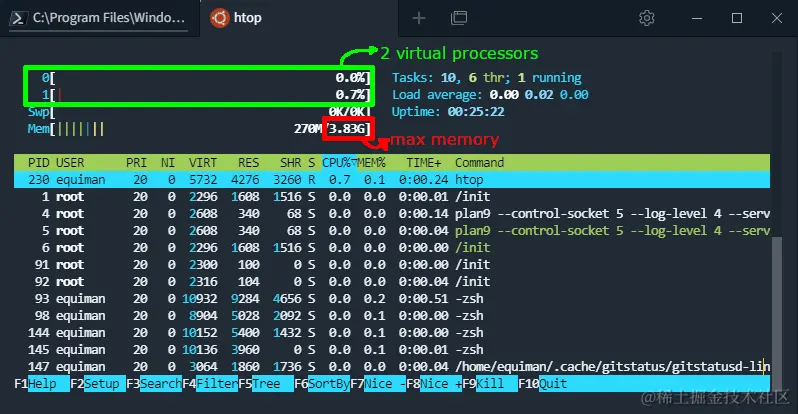Click the Swp usage meter
798x414 pixels.
coord(198,112)
